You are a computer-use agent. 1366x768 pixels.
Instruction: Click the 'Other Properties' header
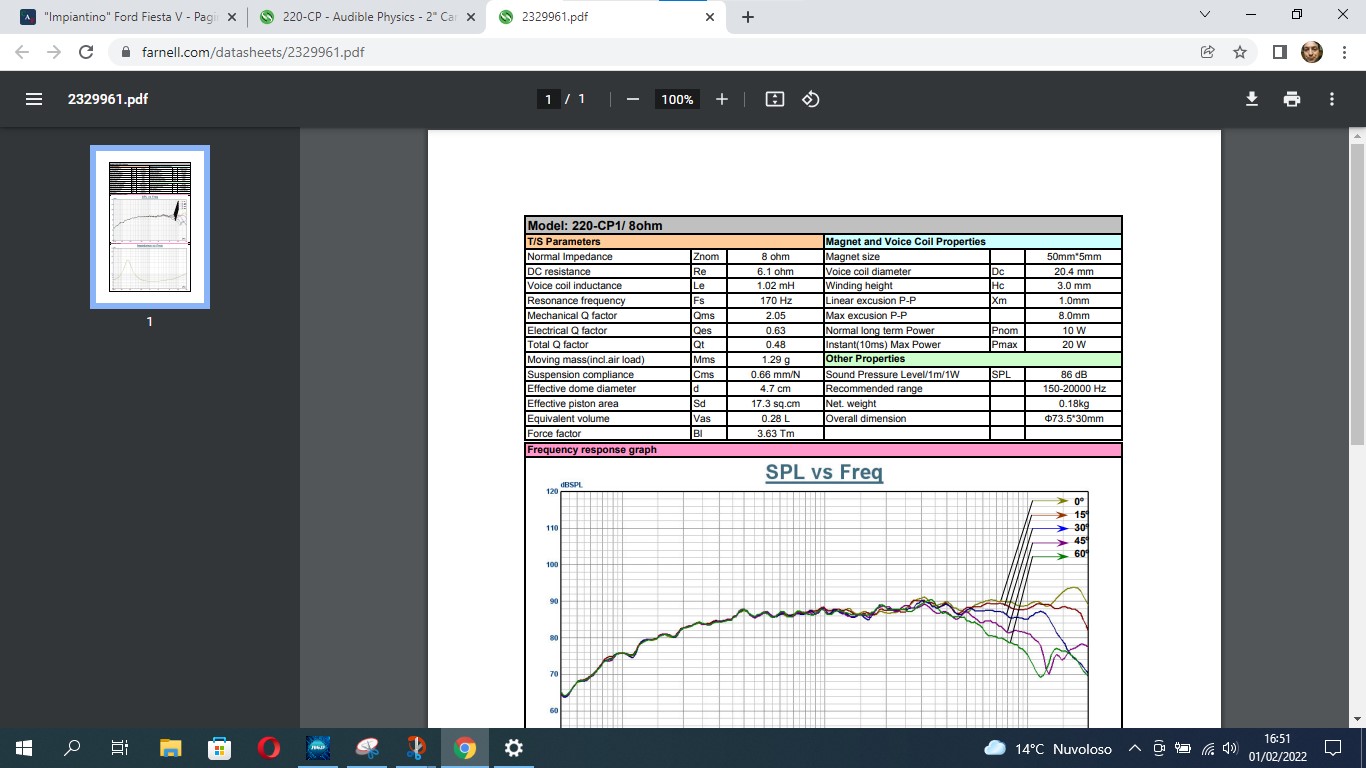pos(866,359)
